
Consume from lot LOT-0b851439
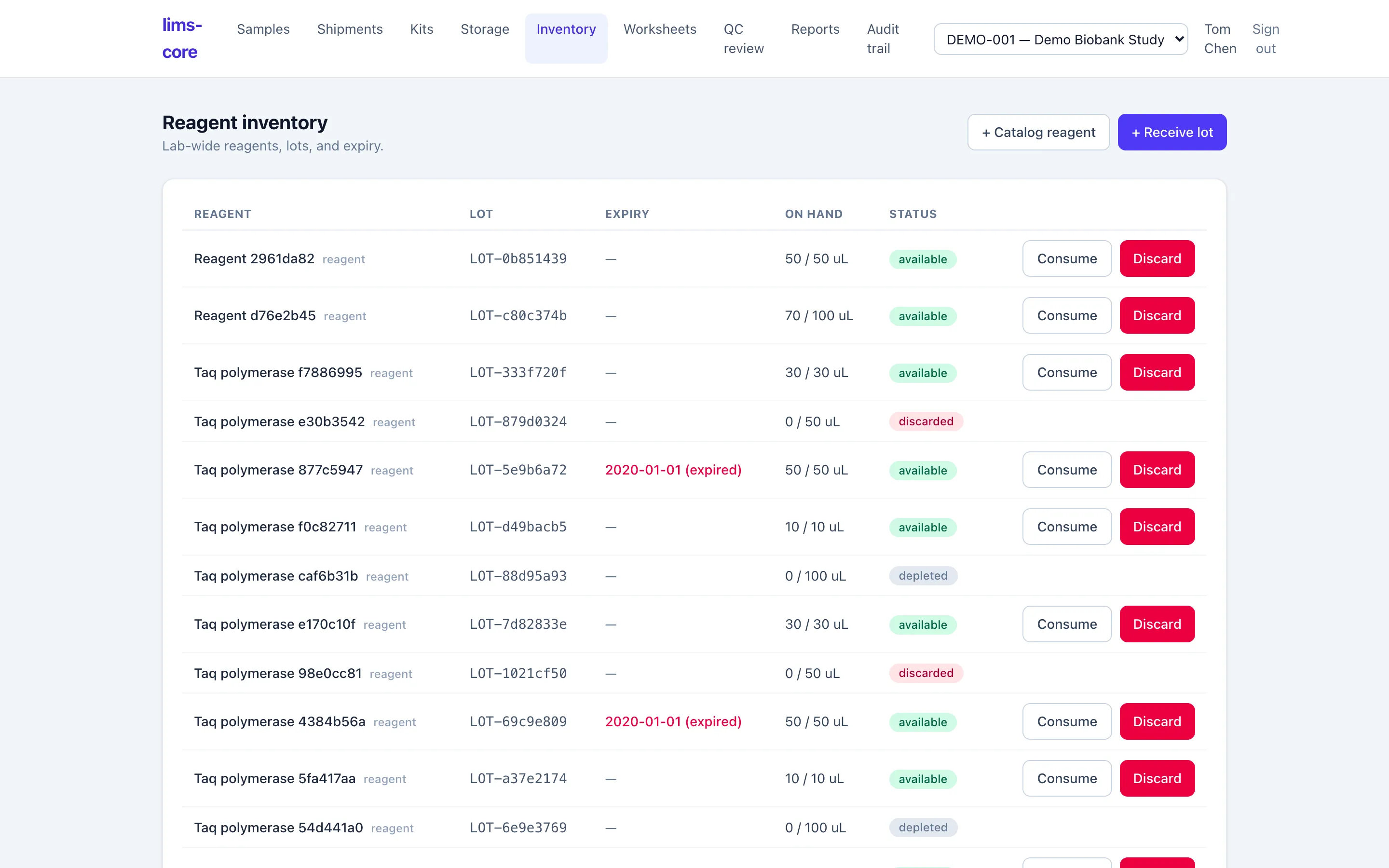tap(1066, 258)
